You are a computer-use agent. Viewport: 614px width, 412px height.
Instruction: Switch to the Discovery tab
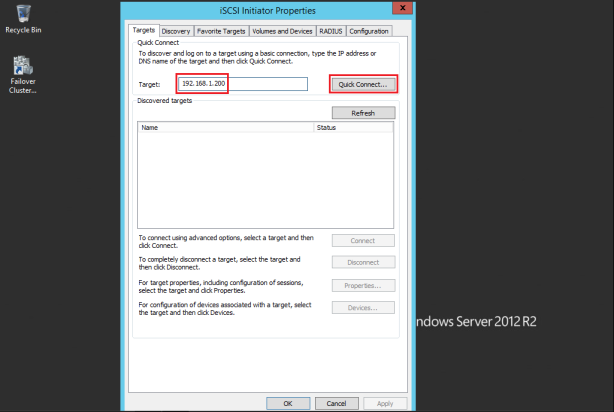click(176, 31)
